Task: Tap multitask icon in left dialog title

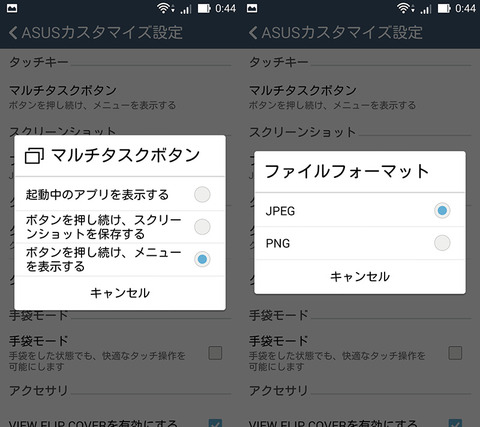Action: pyautogui.click(x=34, y=156)
